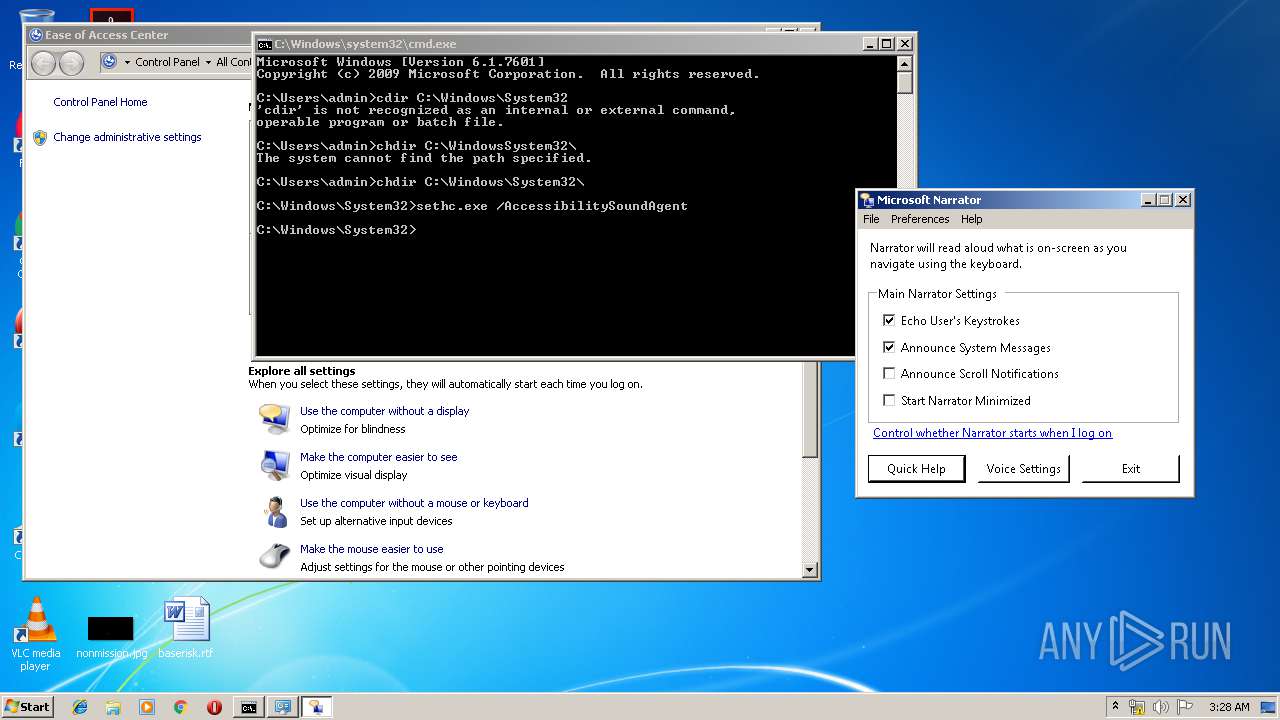Enable Start Narrator Minimized checkbox

(889, 401)
